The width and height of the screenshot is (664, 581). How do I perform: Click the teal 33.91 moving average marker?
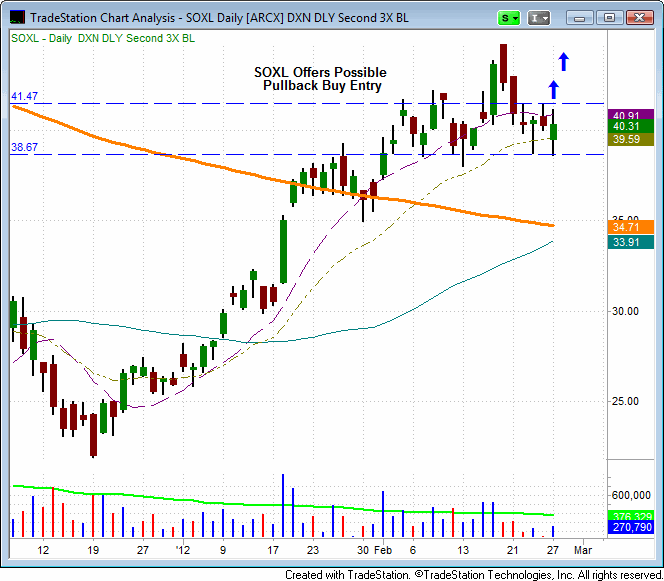click(x=631, y=242)
